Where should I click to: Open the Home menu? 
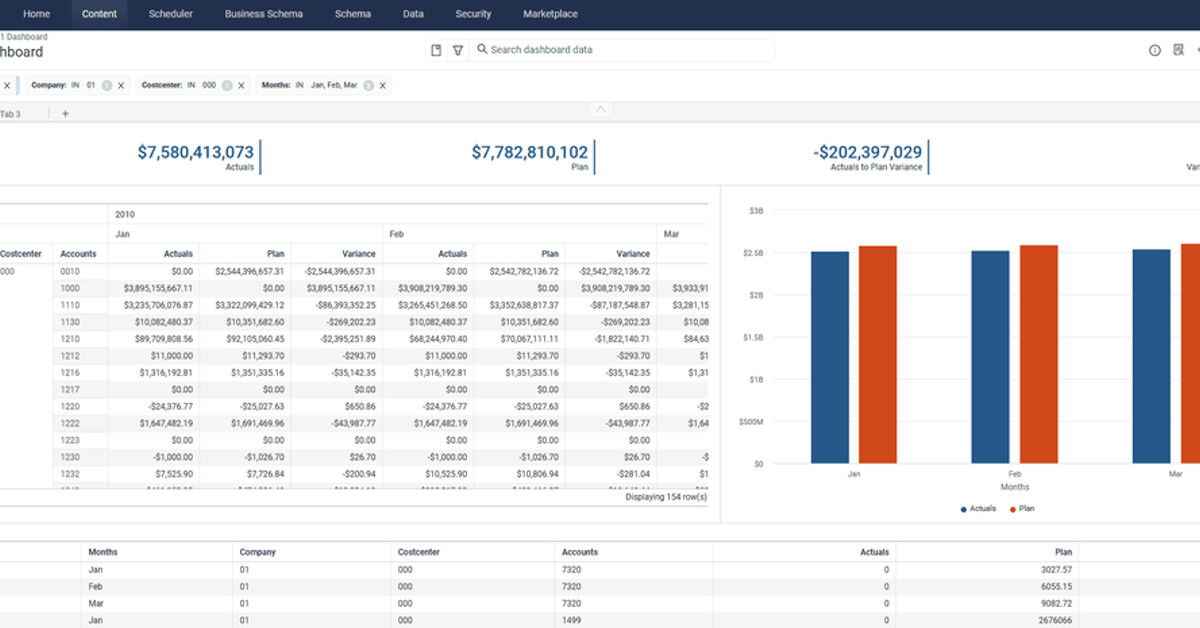coord(36,14)
